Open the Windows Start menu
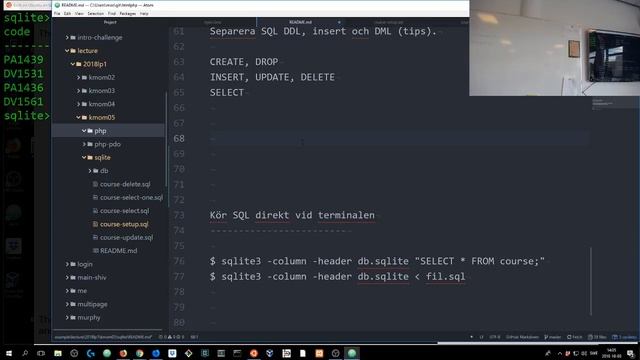 pyautogui.click(x=9, y=353)
